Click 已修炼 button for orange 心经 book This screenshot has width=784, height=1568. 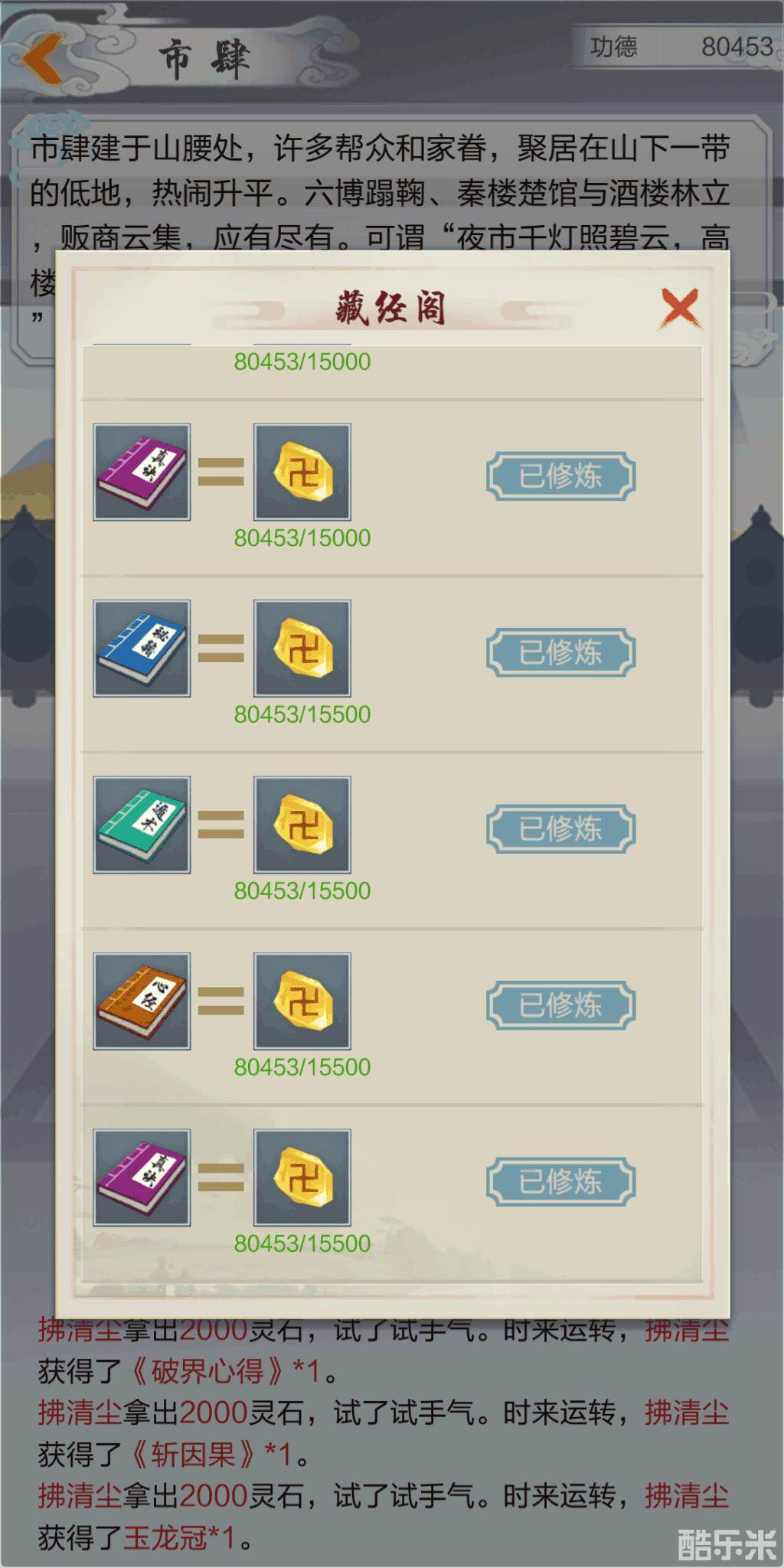pos(560,1005)
